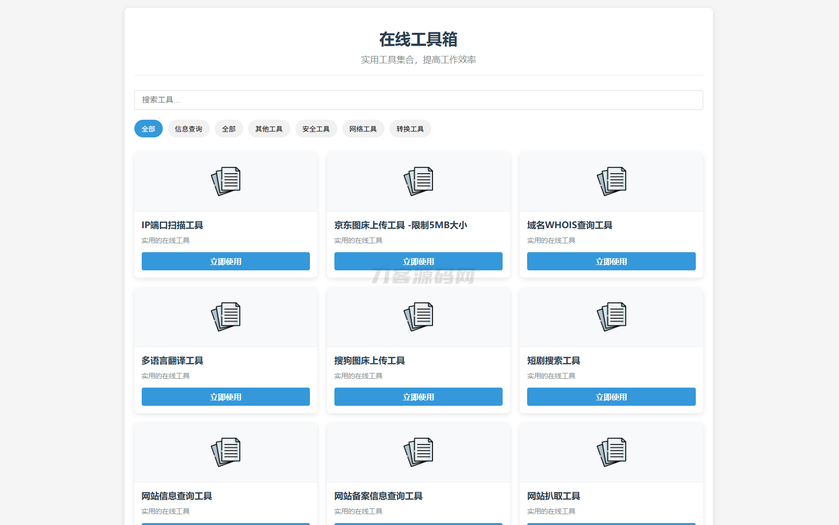The height and width of the screenshot is (525, 839).
Task: Select the 安全工具 category filter
Action: (x=316, y=129)
